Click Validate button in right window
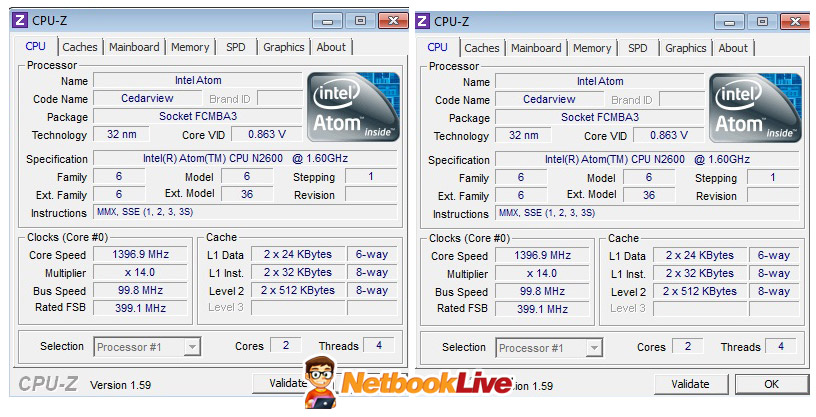This screenshot has width=816, height=417. (x=691, y=384)
